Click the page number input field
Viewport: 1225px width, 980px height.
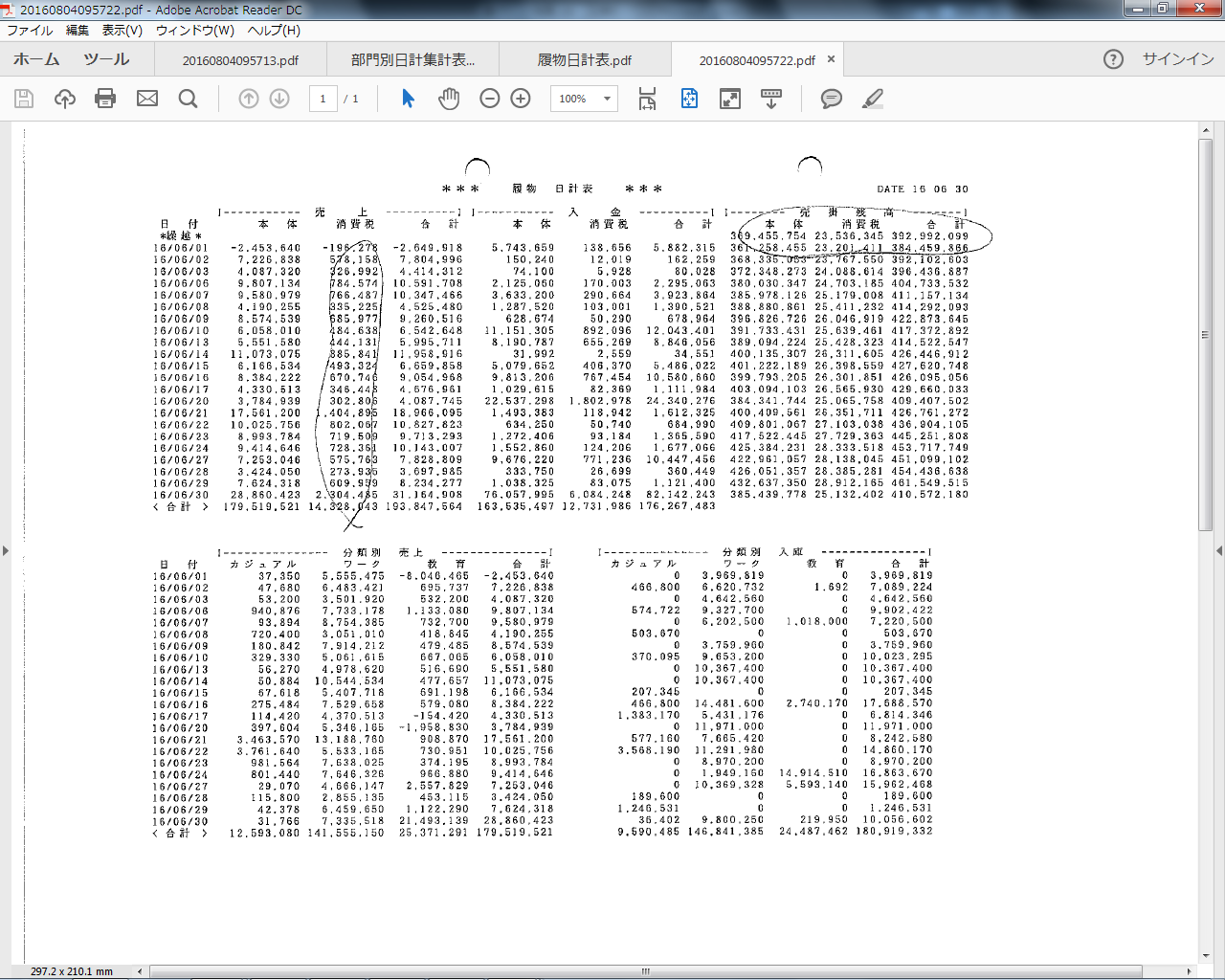pyautogui.click(x=323, y=99)
